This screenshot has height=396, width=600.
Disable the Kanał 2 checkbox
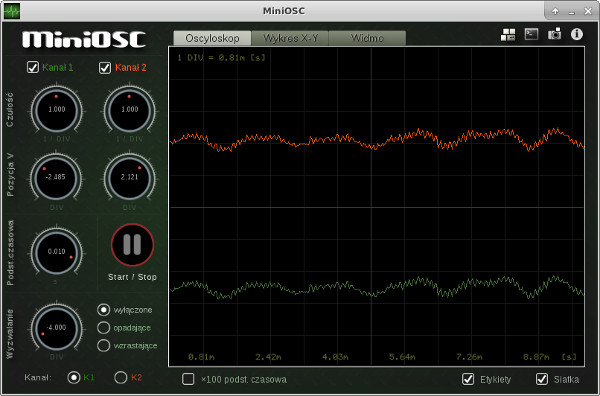point(105,68)
